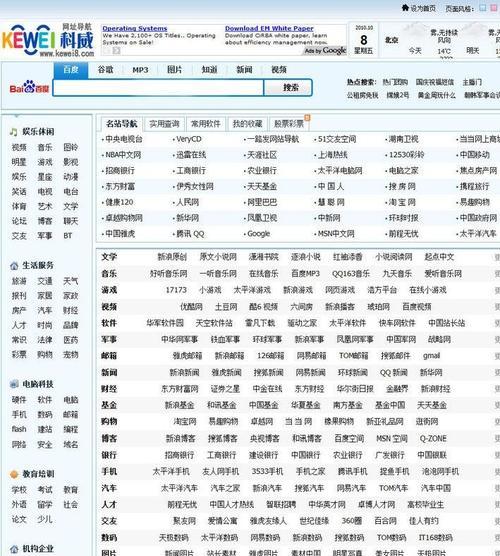
Task: Click the 中央电视台 site link
Action: [x=124, y=139]
